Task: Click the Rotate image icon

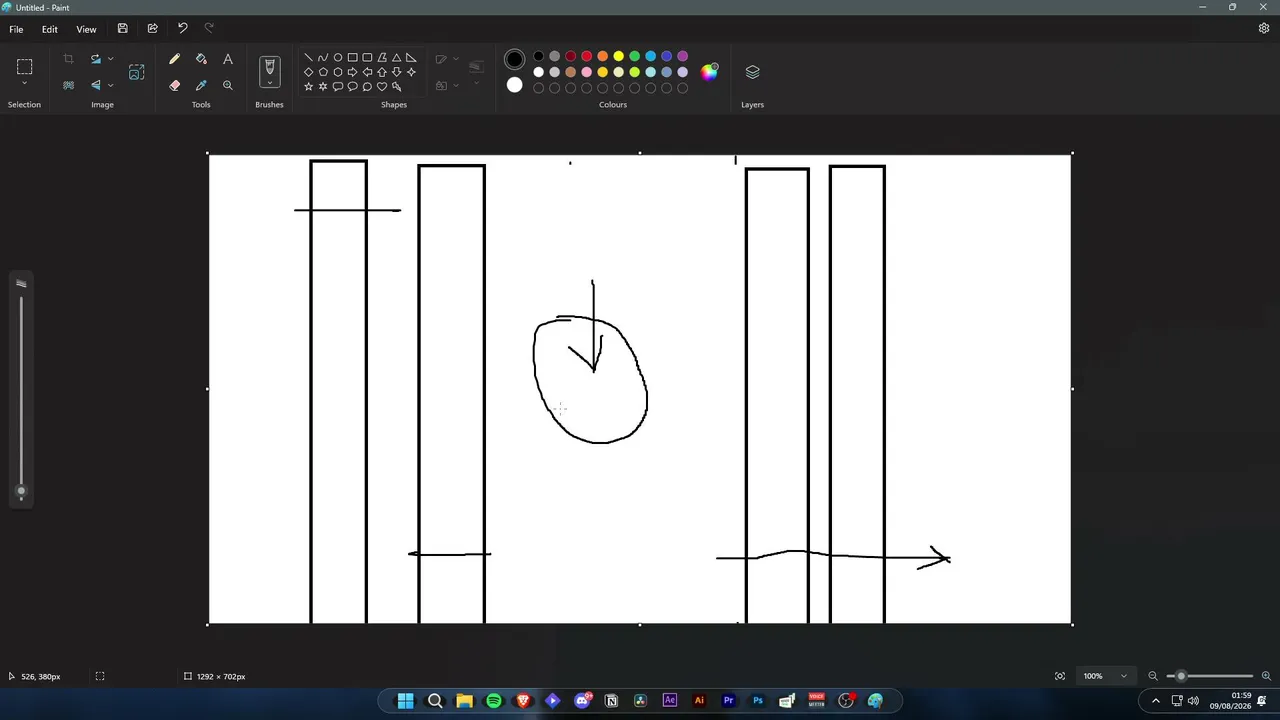Action: (96, 60)
